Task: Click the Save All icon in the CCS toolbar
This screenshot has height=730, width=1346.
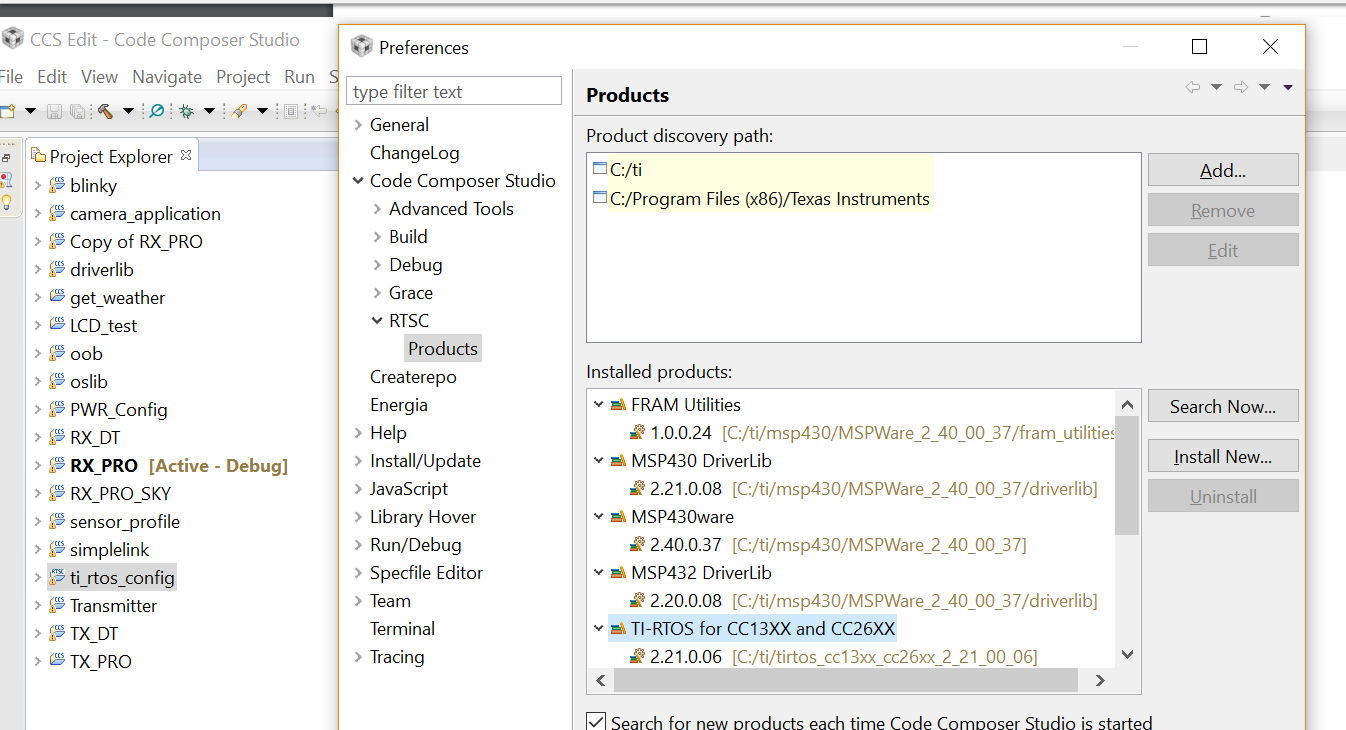Action: point(76,111)
